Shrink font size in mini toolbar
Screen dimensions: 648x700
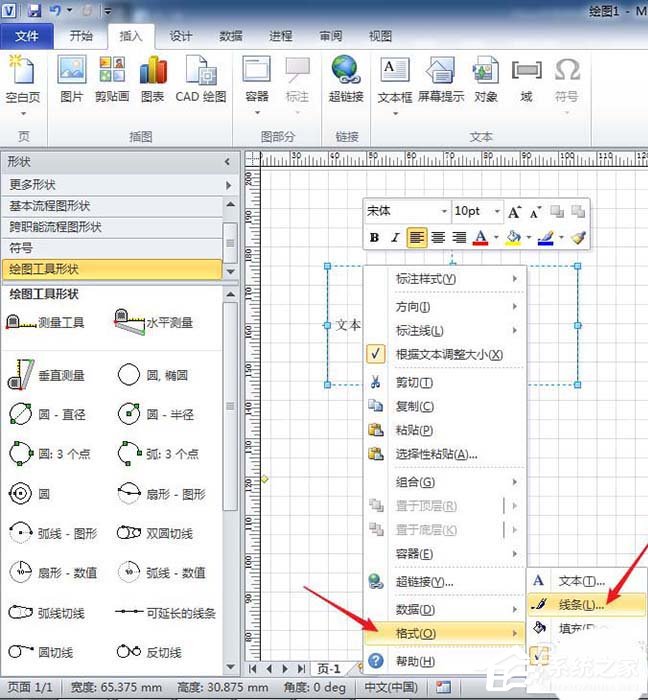535,212
